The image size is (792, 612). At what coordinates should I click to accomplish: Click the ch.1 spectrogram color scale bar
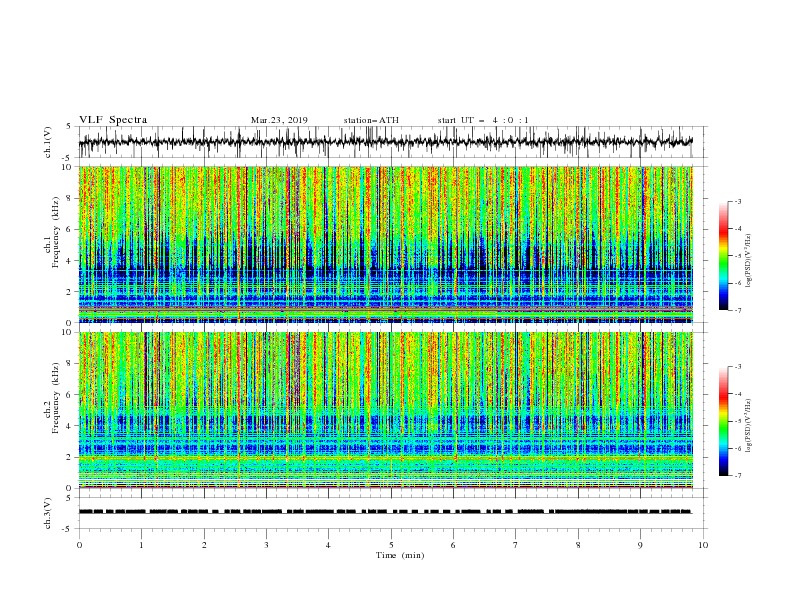[x=723, y=256]
